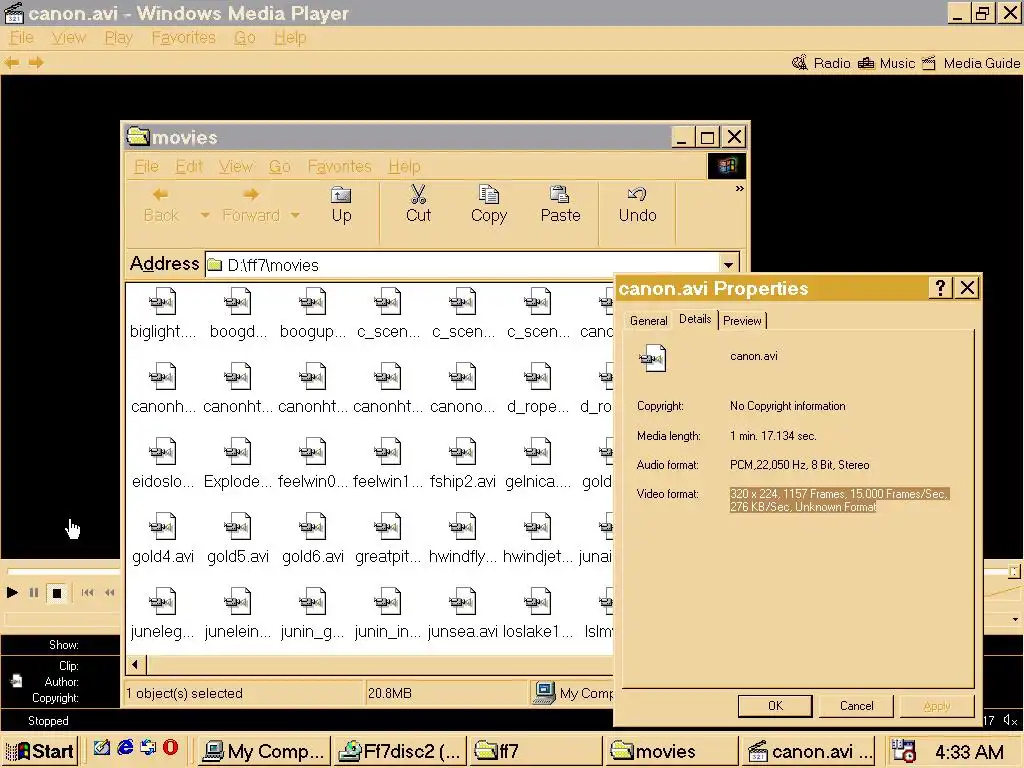Click Cancel in canon.avi Properties

(x=856, y=705)
